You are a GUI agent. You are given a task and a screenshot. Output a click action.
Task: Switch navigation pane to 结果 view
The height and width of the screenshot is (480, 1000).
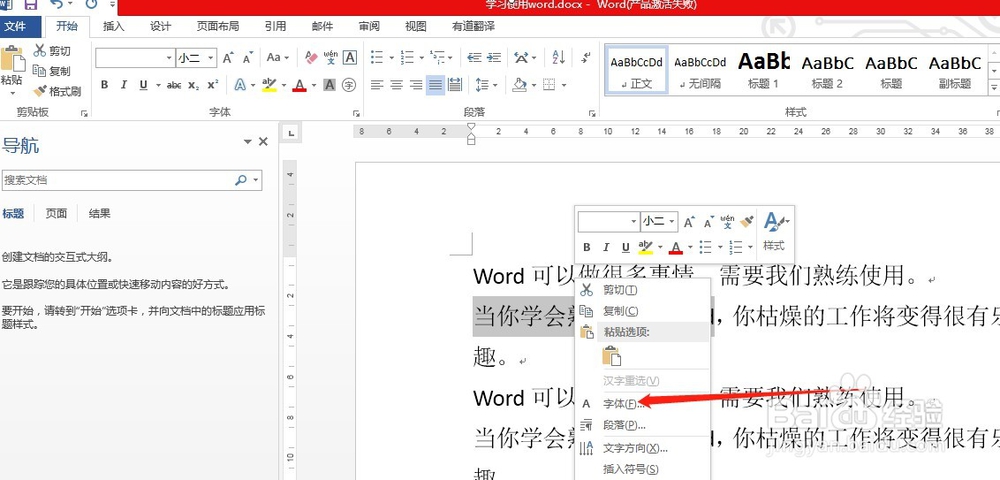click(x=99, y=214)
